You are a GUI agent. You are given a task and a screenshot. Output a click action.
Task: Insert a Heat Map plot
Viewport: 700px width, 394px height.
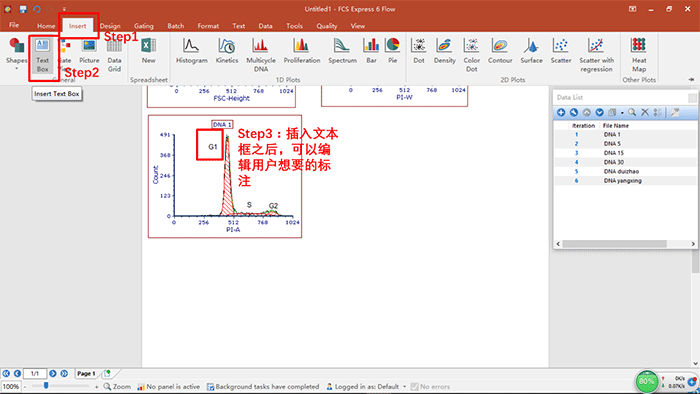point(639,54)
